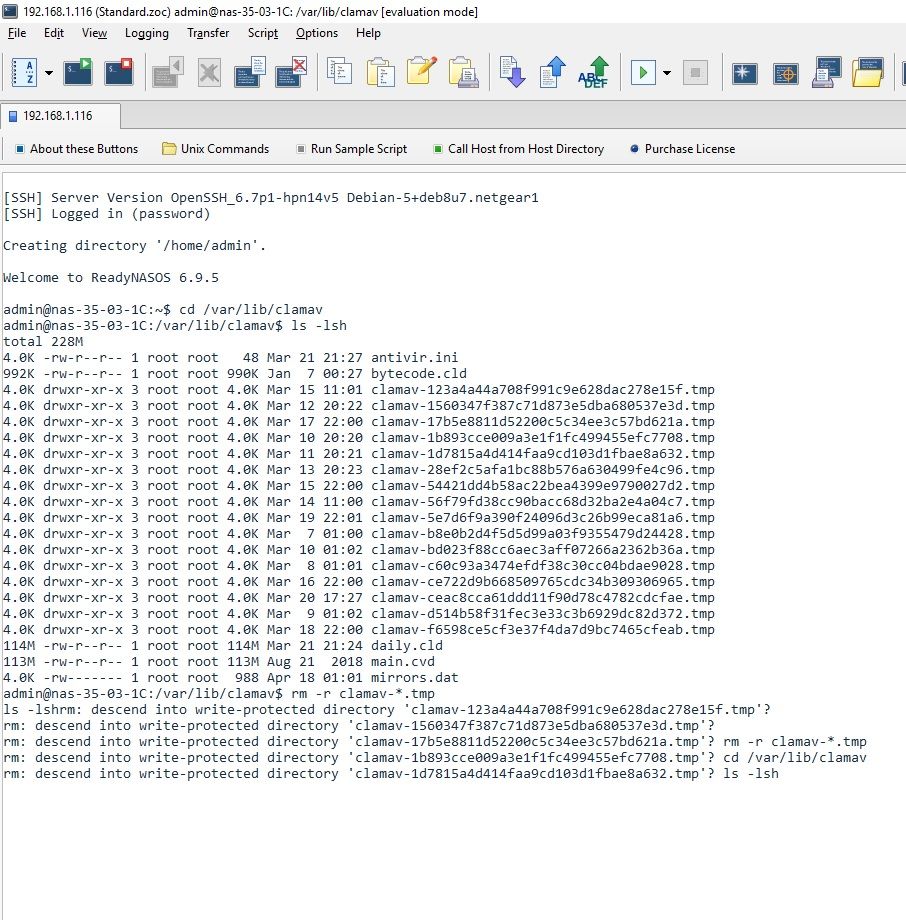Click Call Host from Host Directory button
This screenshot has width=906, height=920.
519,148
